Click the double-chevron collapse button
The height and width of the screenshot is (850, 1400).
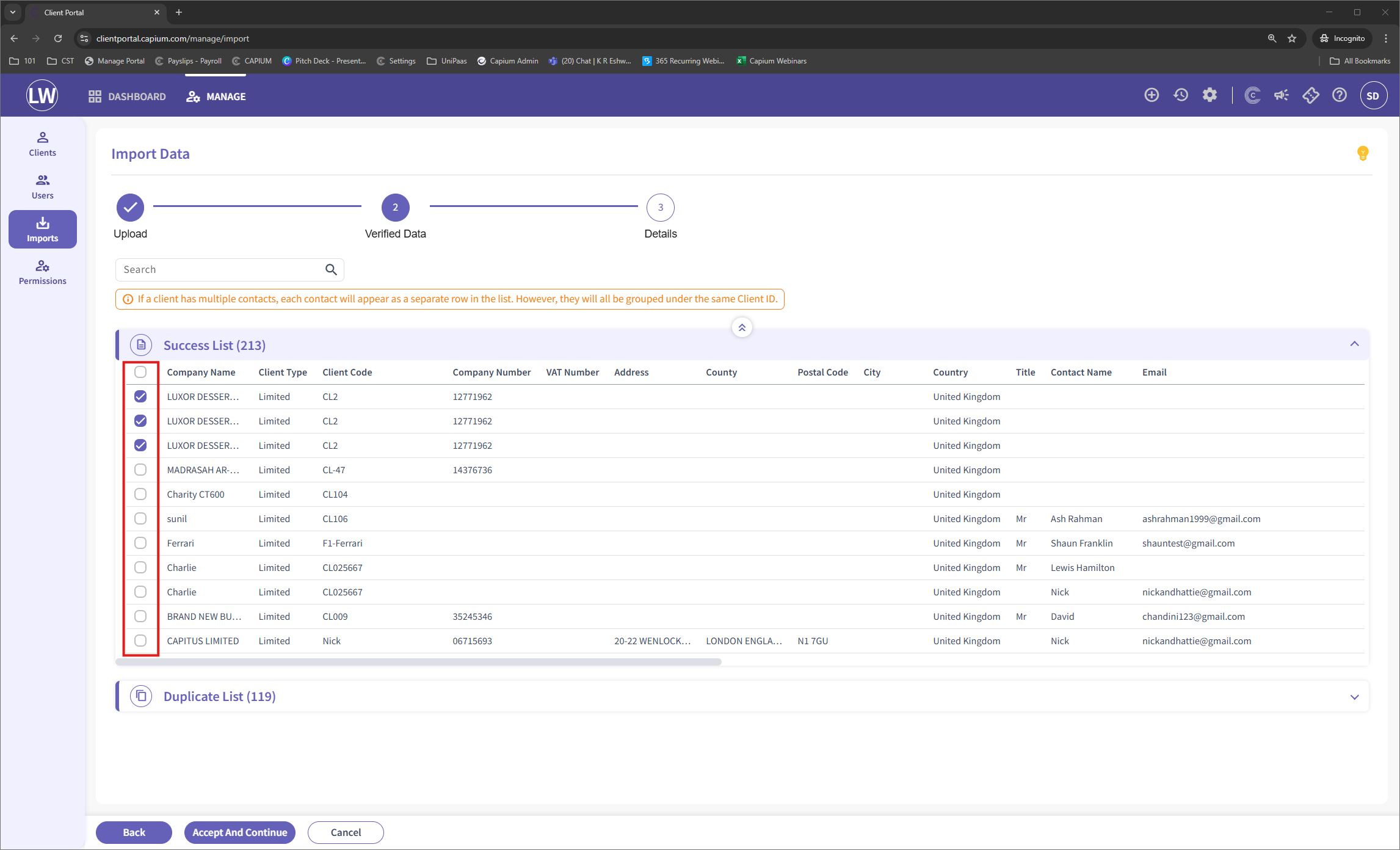tap(742, 328)
